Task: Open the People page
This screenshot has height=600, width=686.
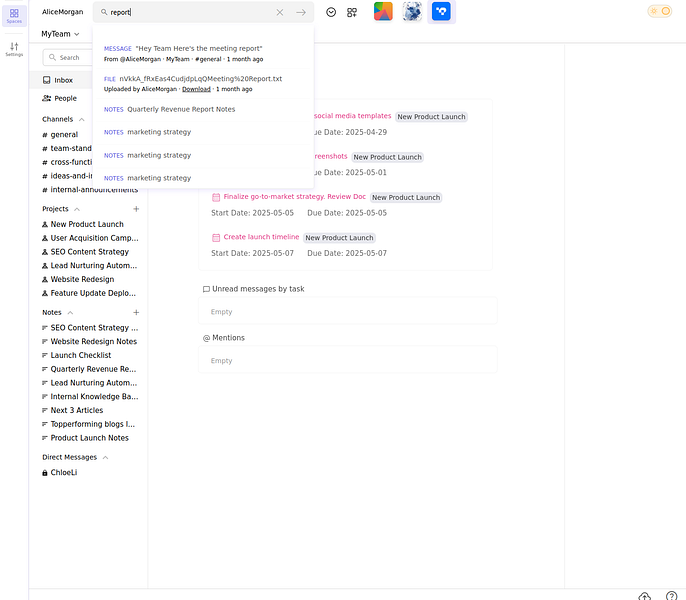Action: coord(60,98)
